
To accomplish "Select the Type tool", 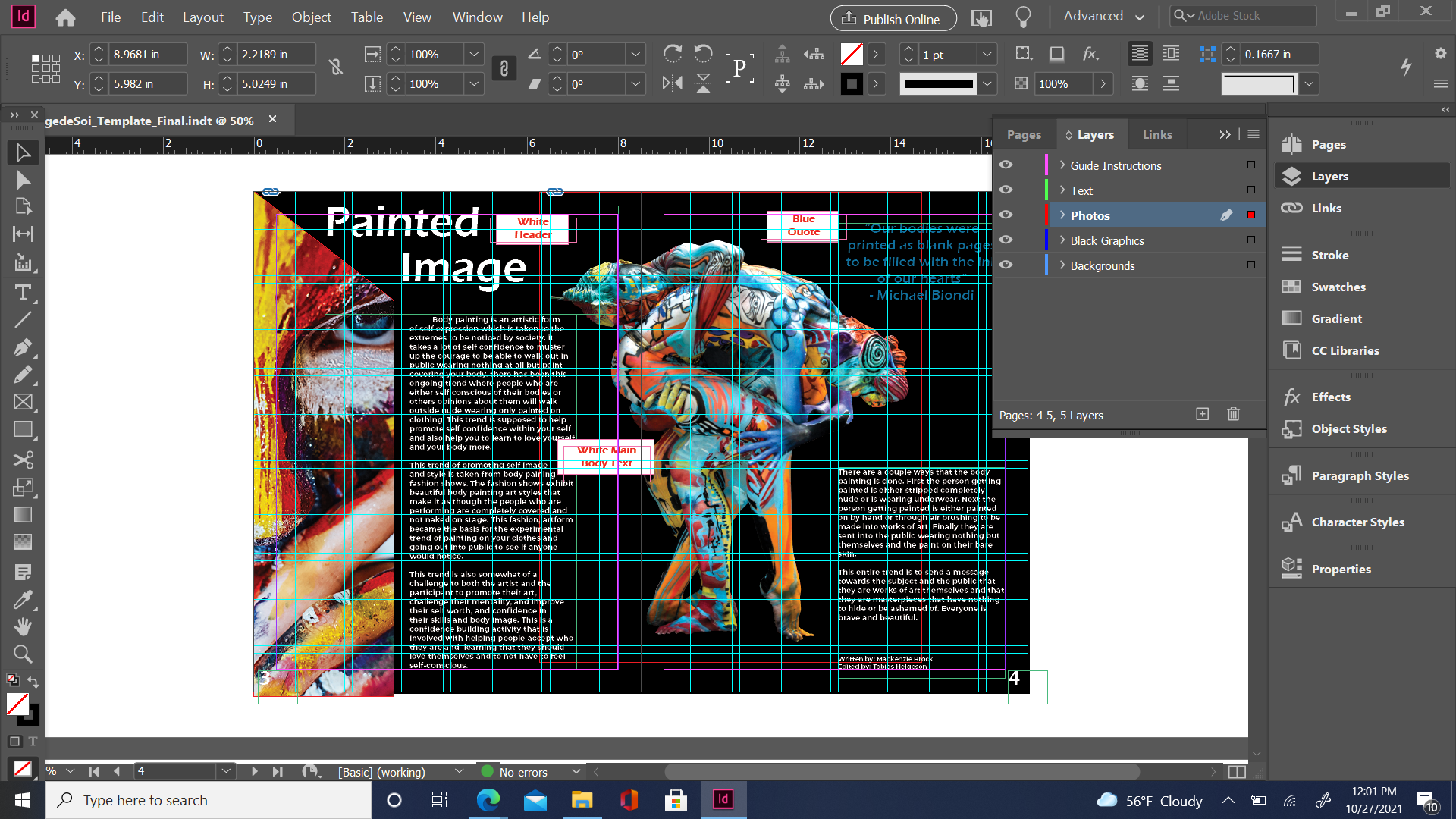I will (x=23, y=293).
